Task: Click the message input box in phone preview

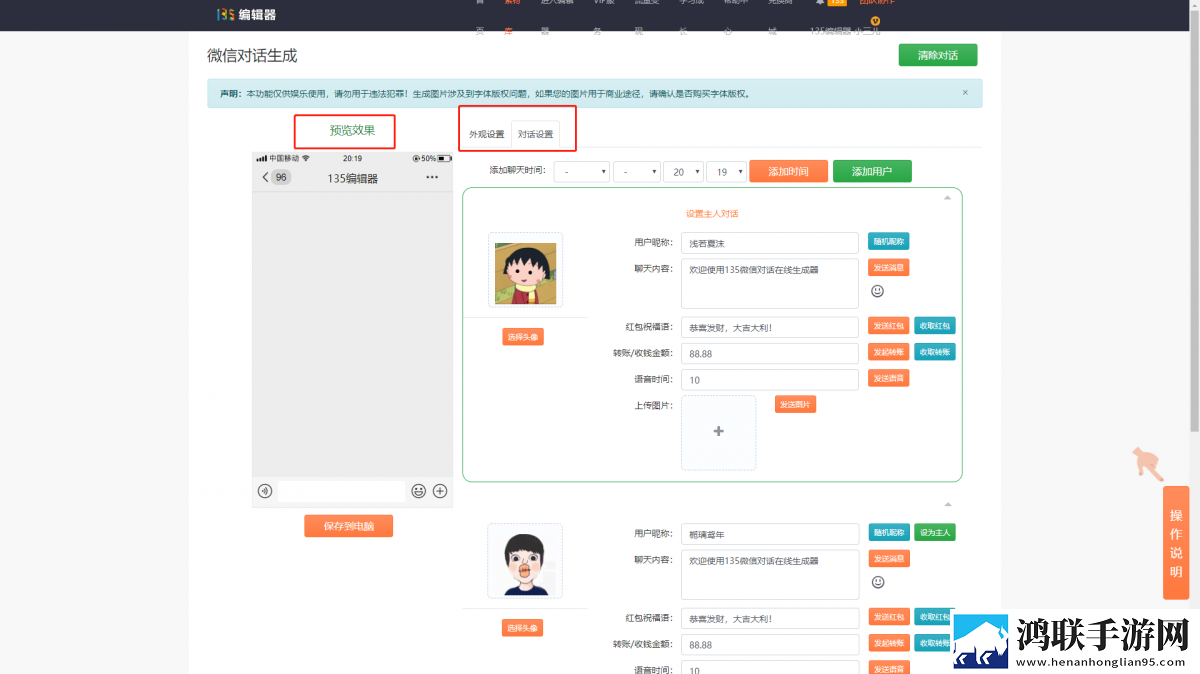Action: [x=342, y=491]
